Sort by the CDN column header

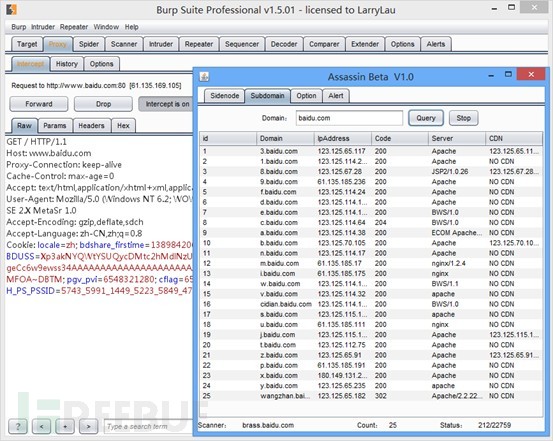click(x=514, y=138)
